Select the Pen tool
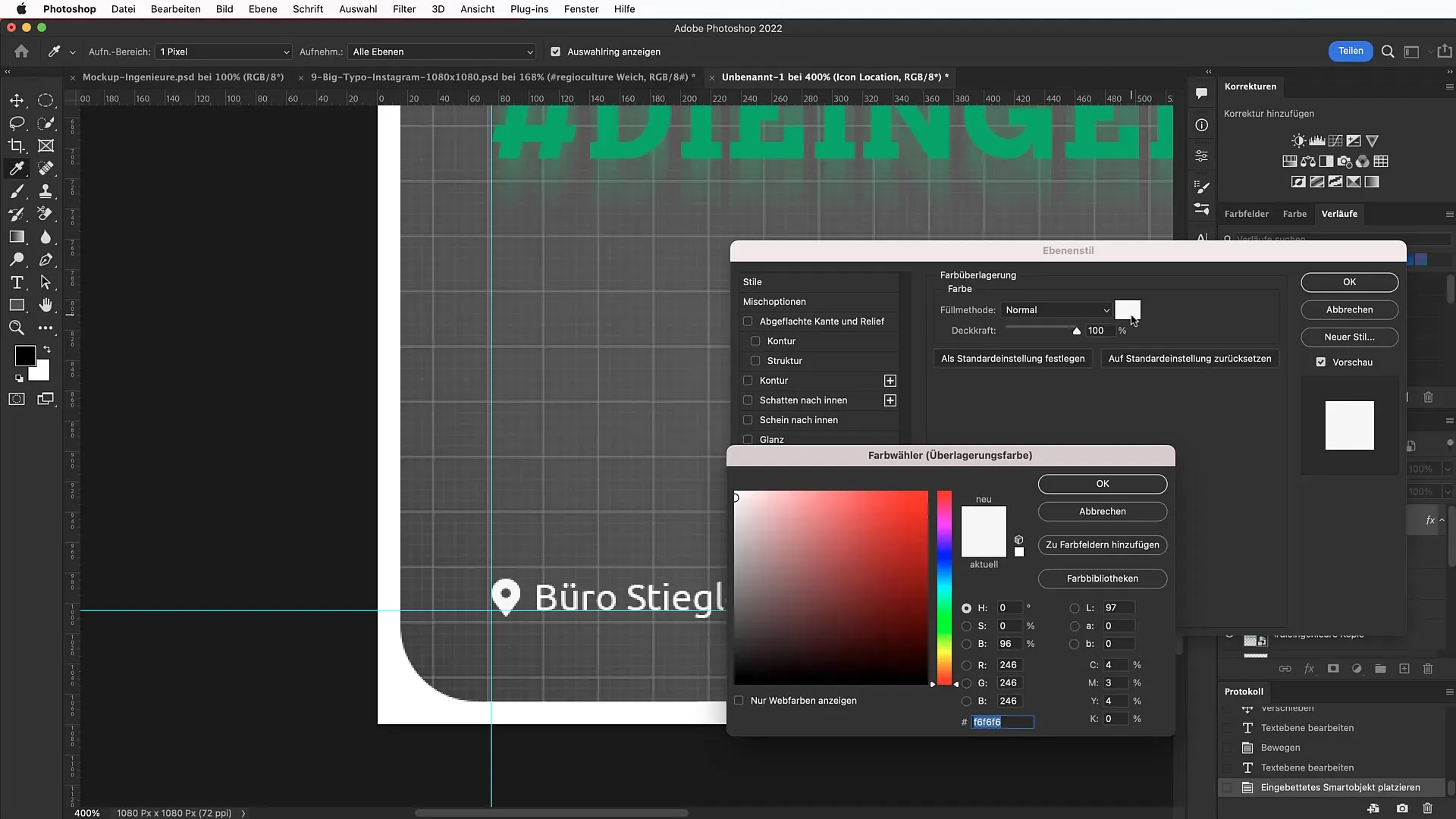1456x819 pixels. 45,259
